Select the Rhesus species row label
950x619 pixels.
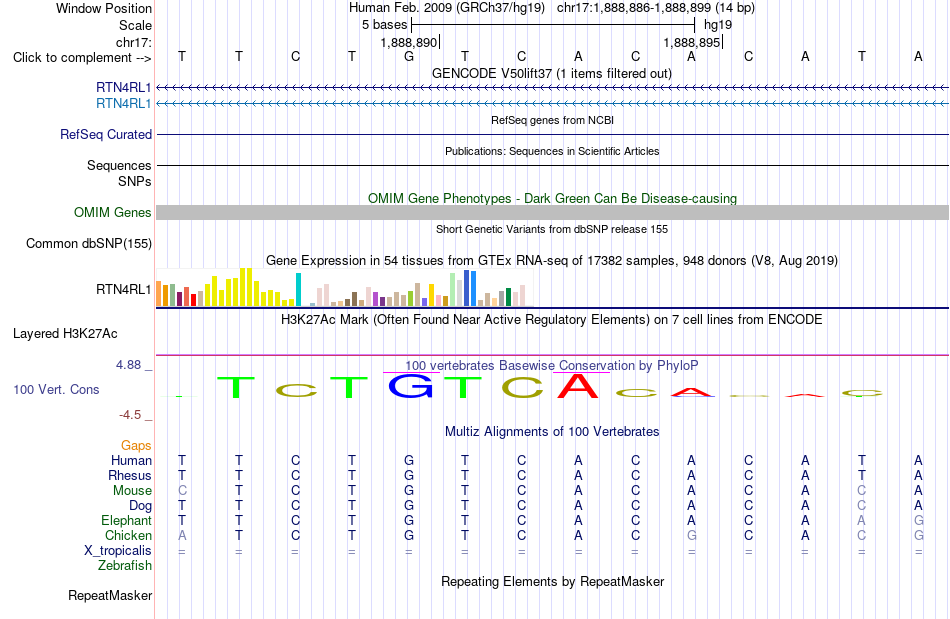click(130, 475)
